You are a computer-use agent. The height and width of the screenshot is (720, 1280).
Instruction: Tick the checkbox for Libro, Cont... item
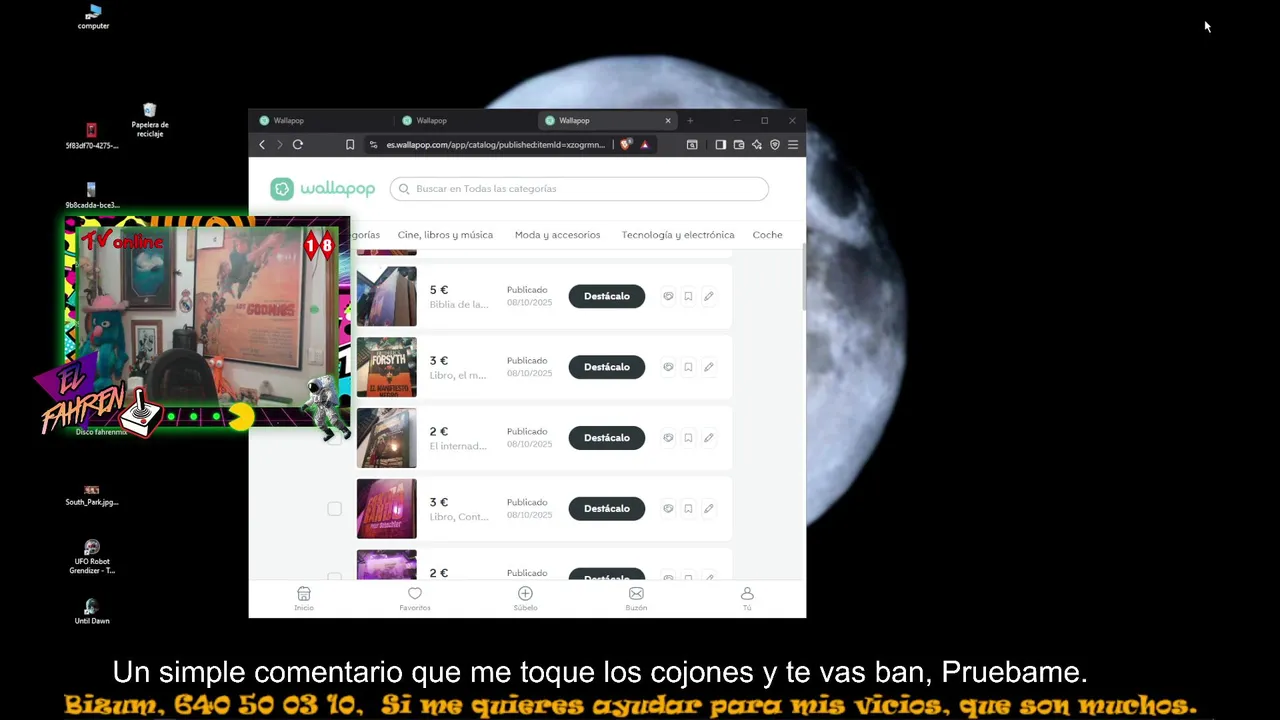[334, 509]
